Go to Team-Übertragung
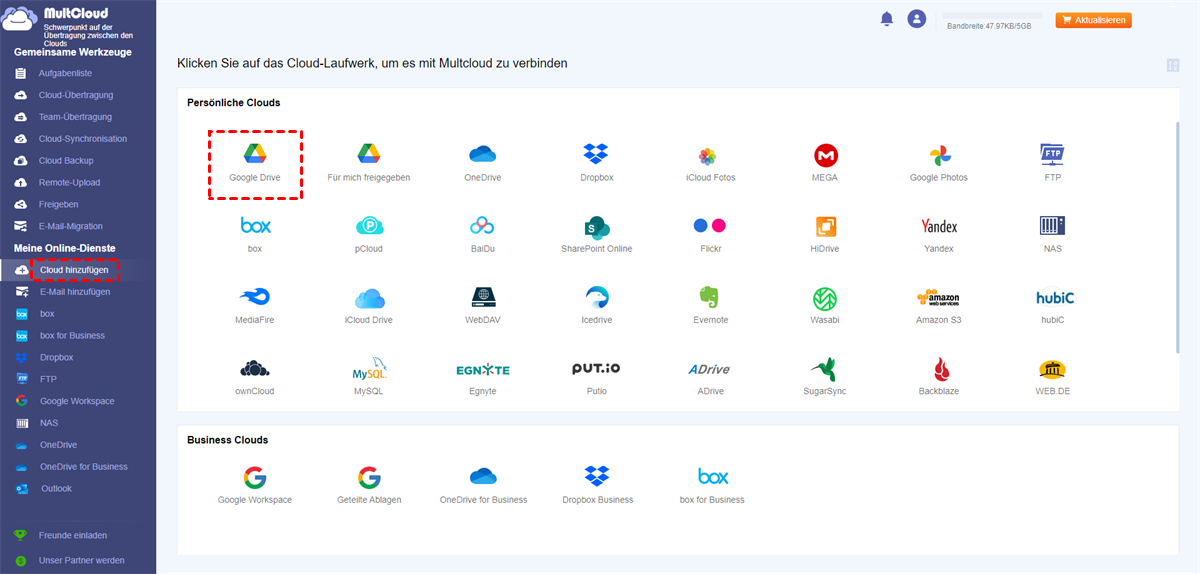Viewport: 1200px width, 574px height. (x=77, y=117)
